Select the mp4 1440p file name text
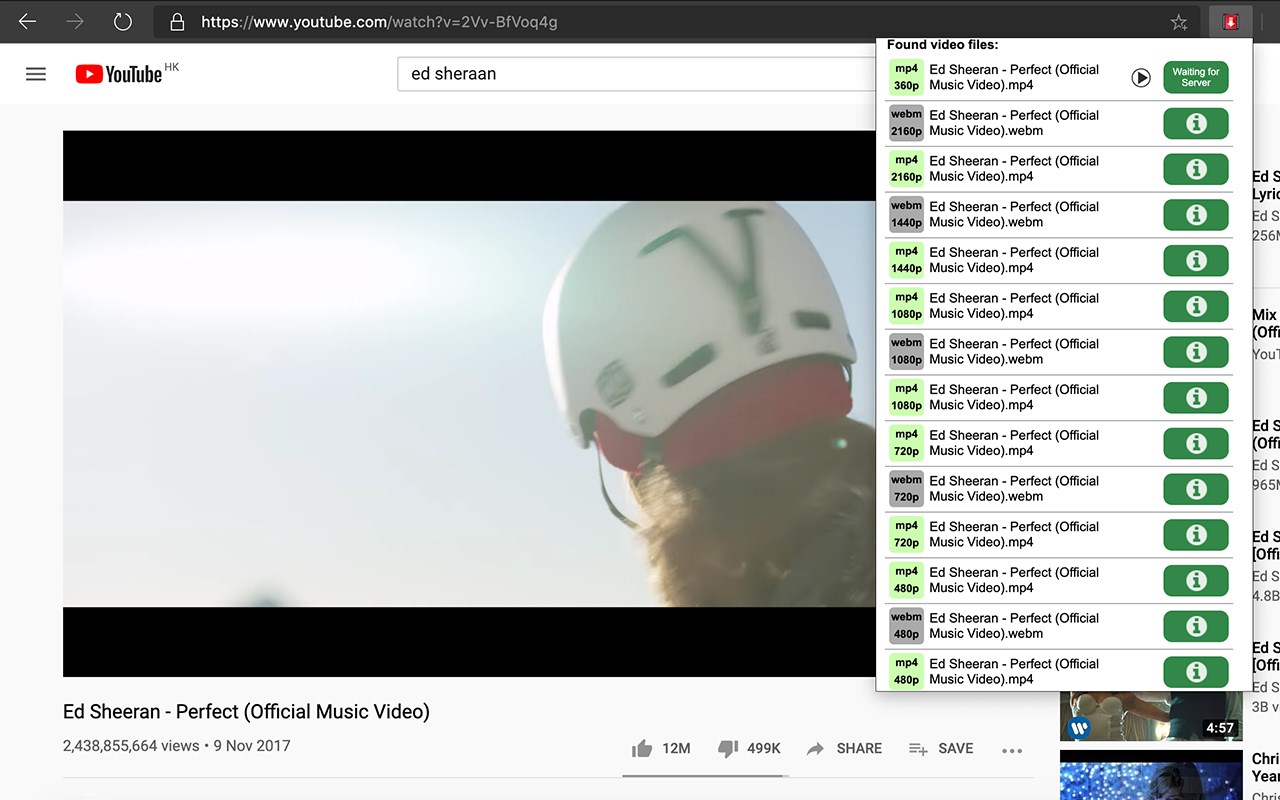The width and height of the screenshot is (1280, 800). point(1014,260)
